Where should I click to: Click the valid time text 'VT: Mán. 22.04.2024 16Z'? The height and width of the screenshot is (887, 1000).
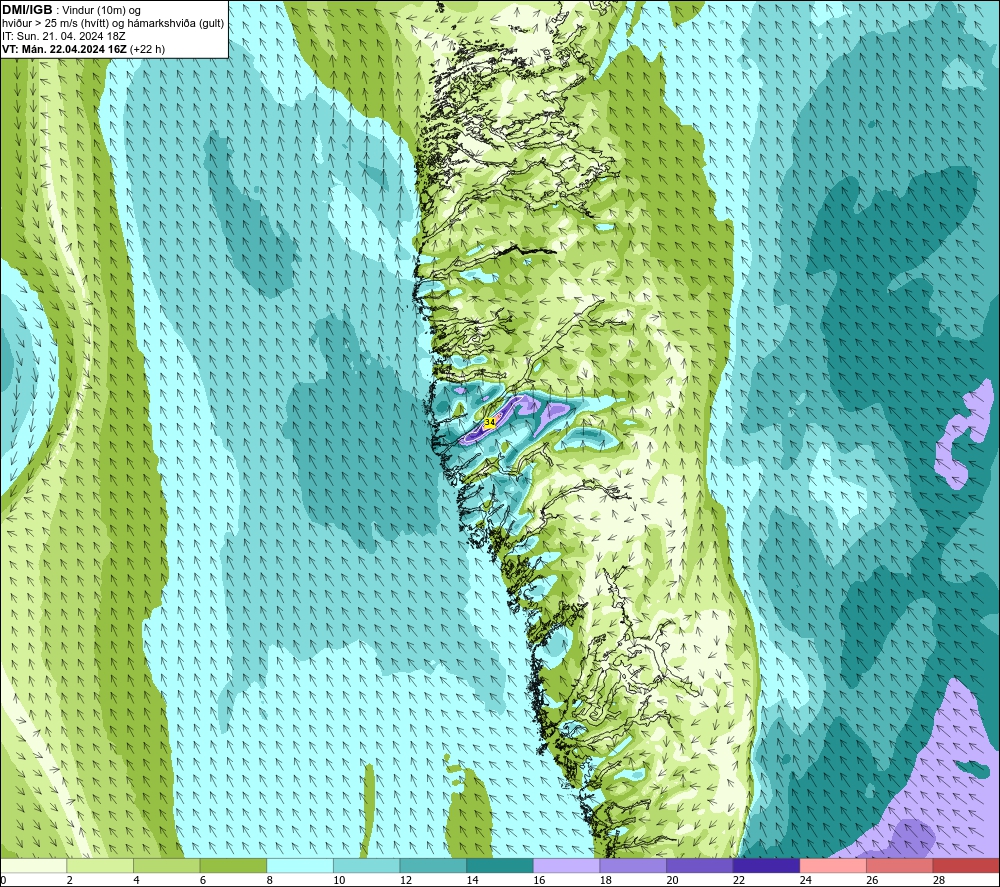(64, 49)
